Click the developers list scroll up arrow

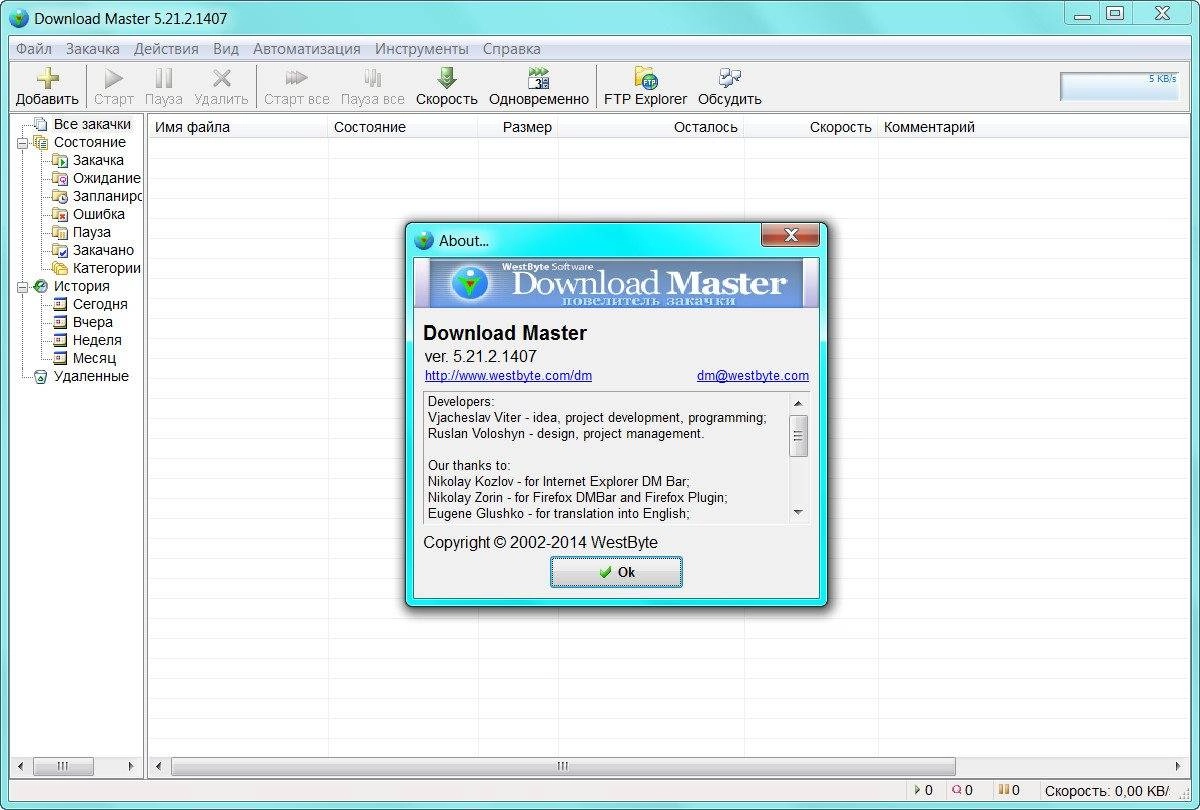coord(798,403)
